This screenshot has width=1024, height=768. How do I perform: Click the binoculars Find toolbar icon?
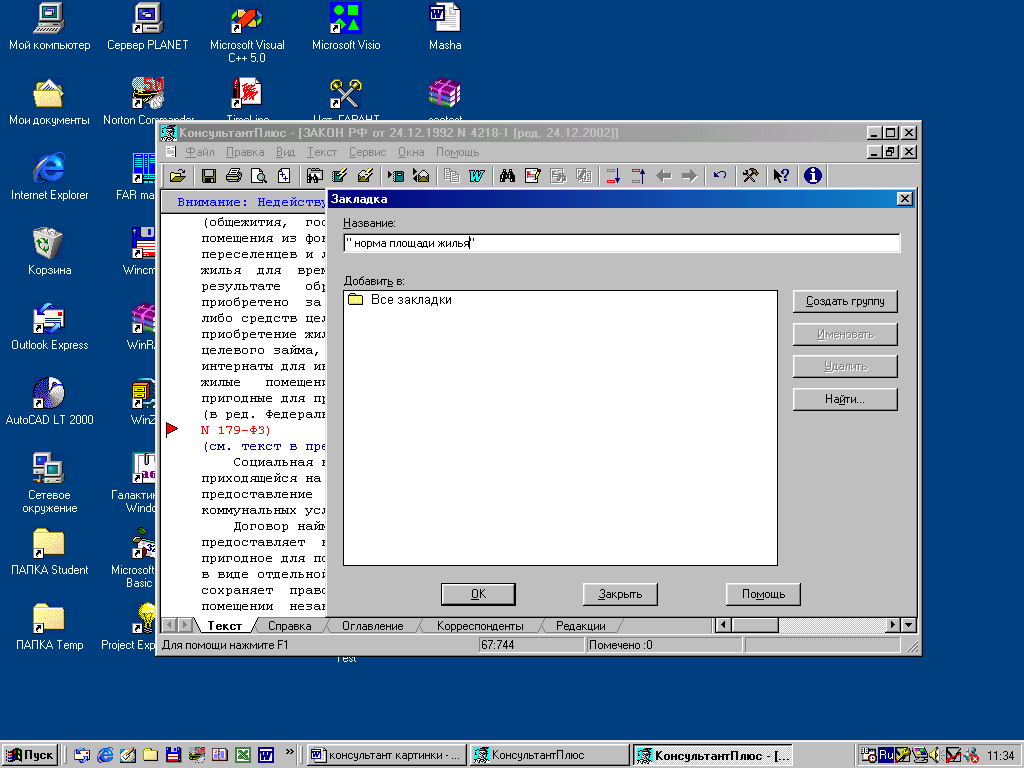[507, 176]
